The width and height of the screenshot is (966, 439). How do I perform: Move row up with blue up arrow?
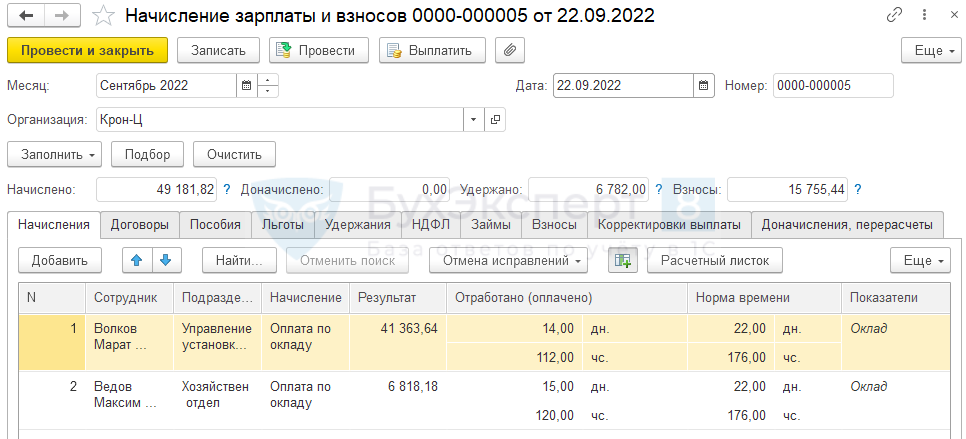pos(137,261)
